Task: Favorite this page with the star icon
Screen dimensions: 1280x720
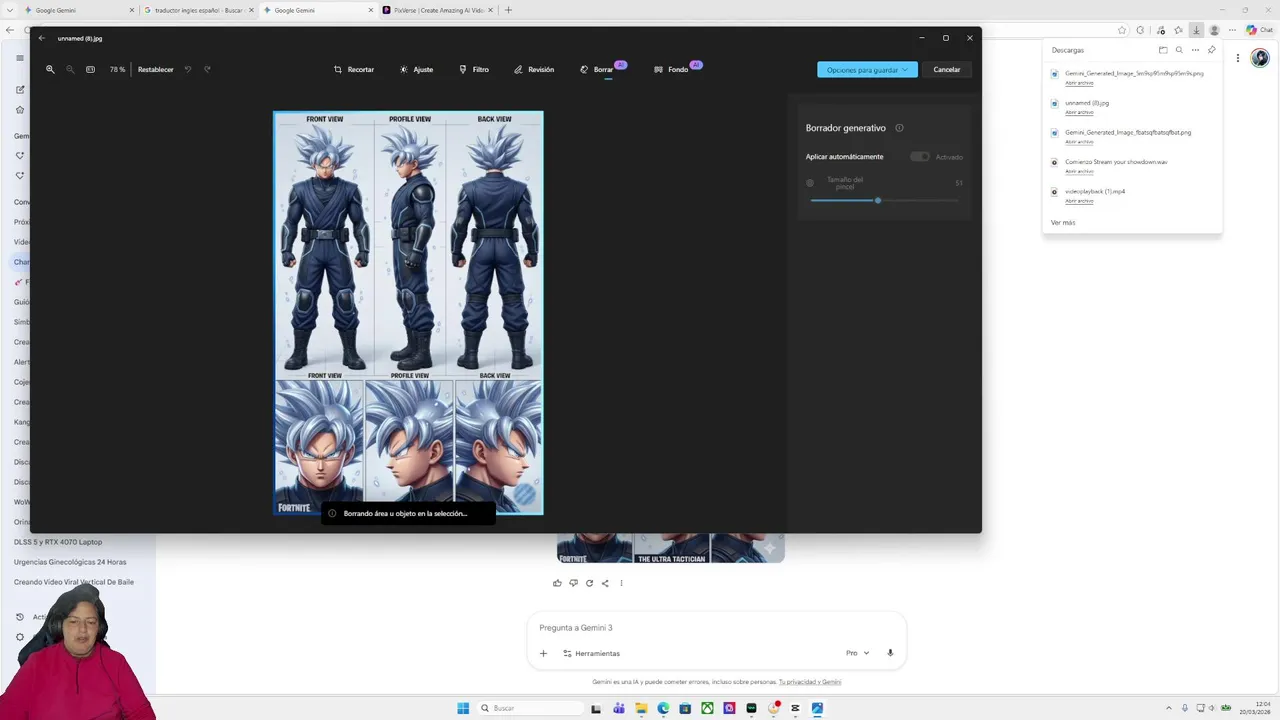Action: click(1122, 30)
